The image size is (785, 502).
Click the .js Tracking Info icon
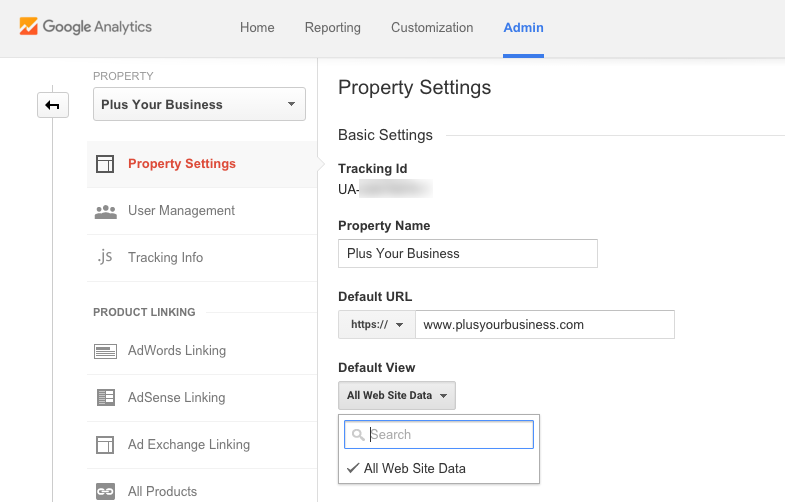[105, 257]
